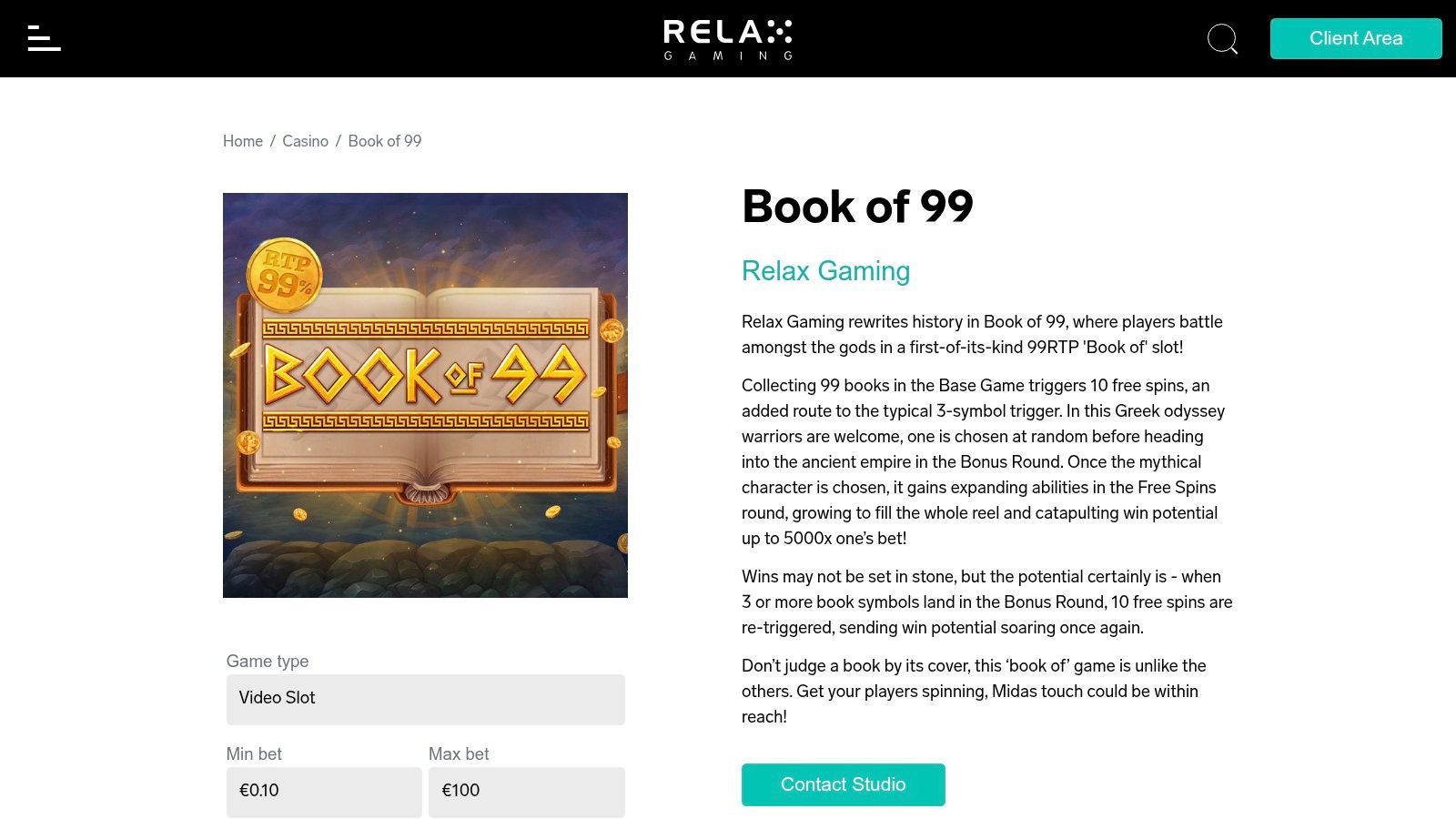Select the Max bet €100 field
Image resolution: width=1456 pixels, height=819 pixels.
pos(526,791)
